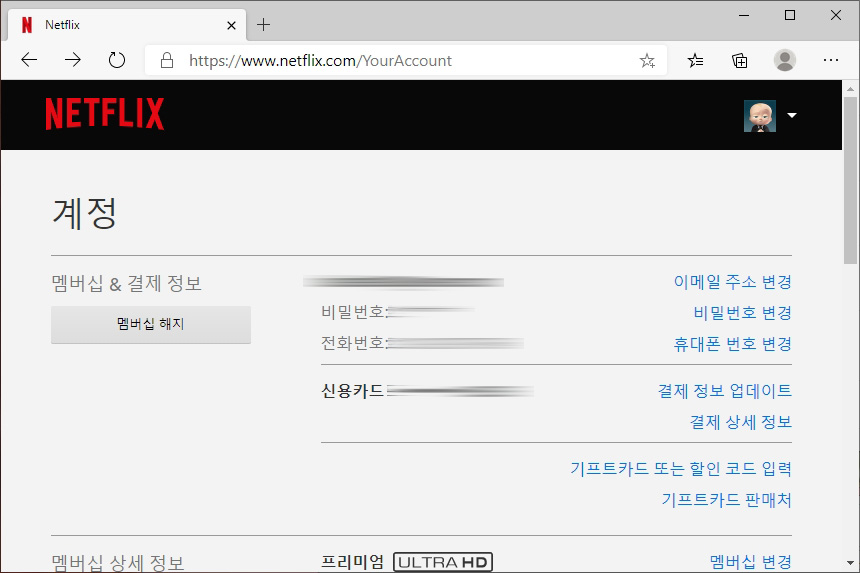Open 결제 상세 정보 link

(740, 422)
